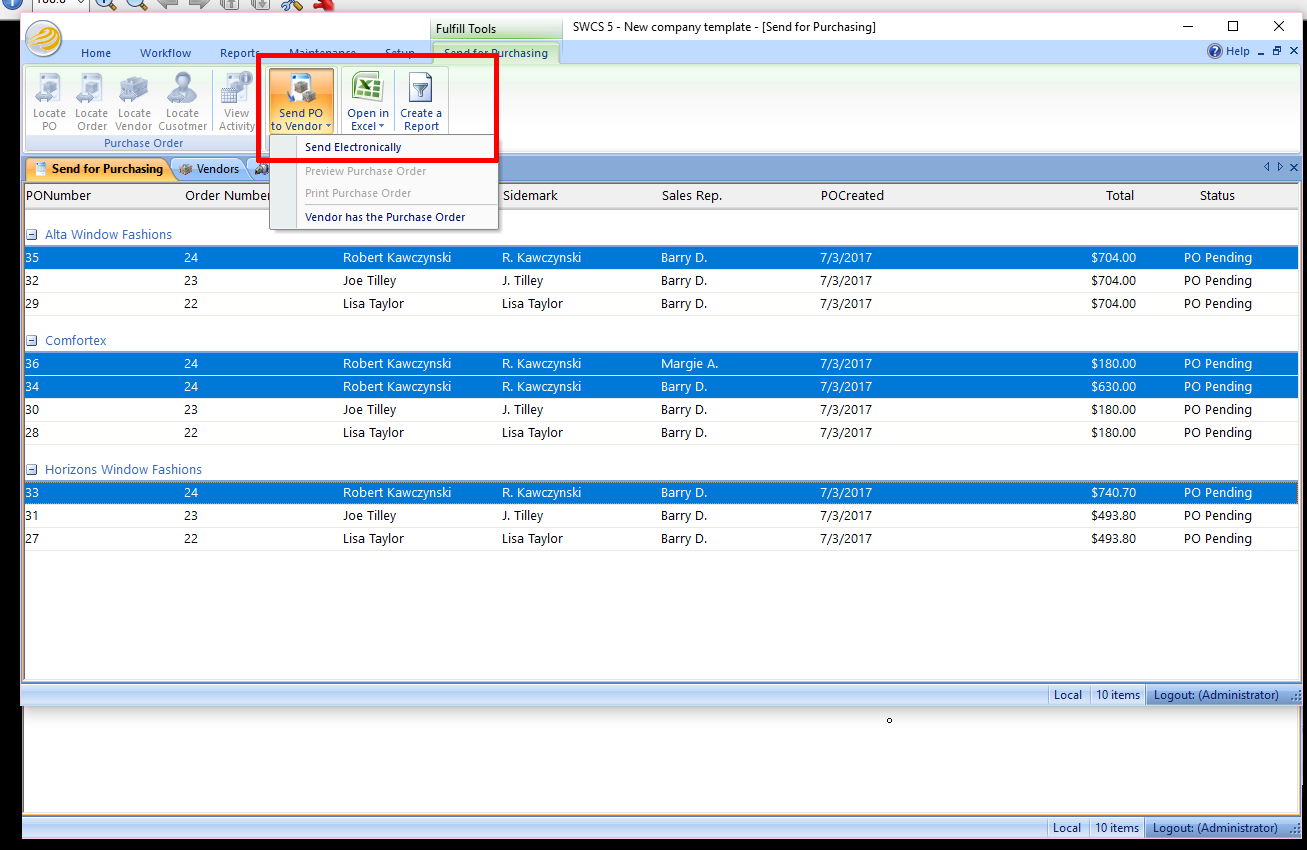Click the Locate Order ribbon icon
The width and height of the screenshot is (1307, 850).
tap(91, 102)
